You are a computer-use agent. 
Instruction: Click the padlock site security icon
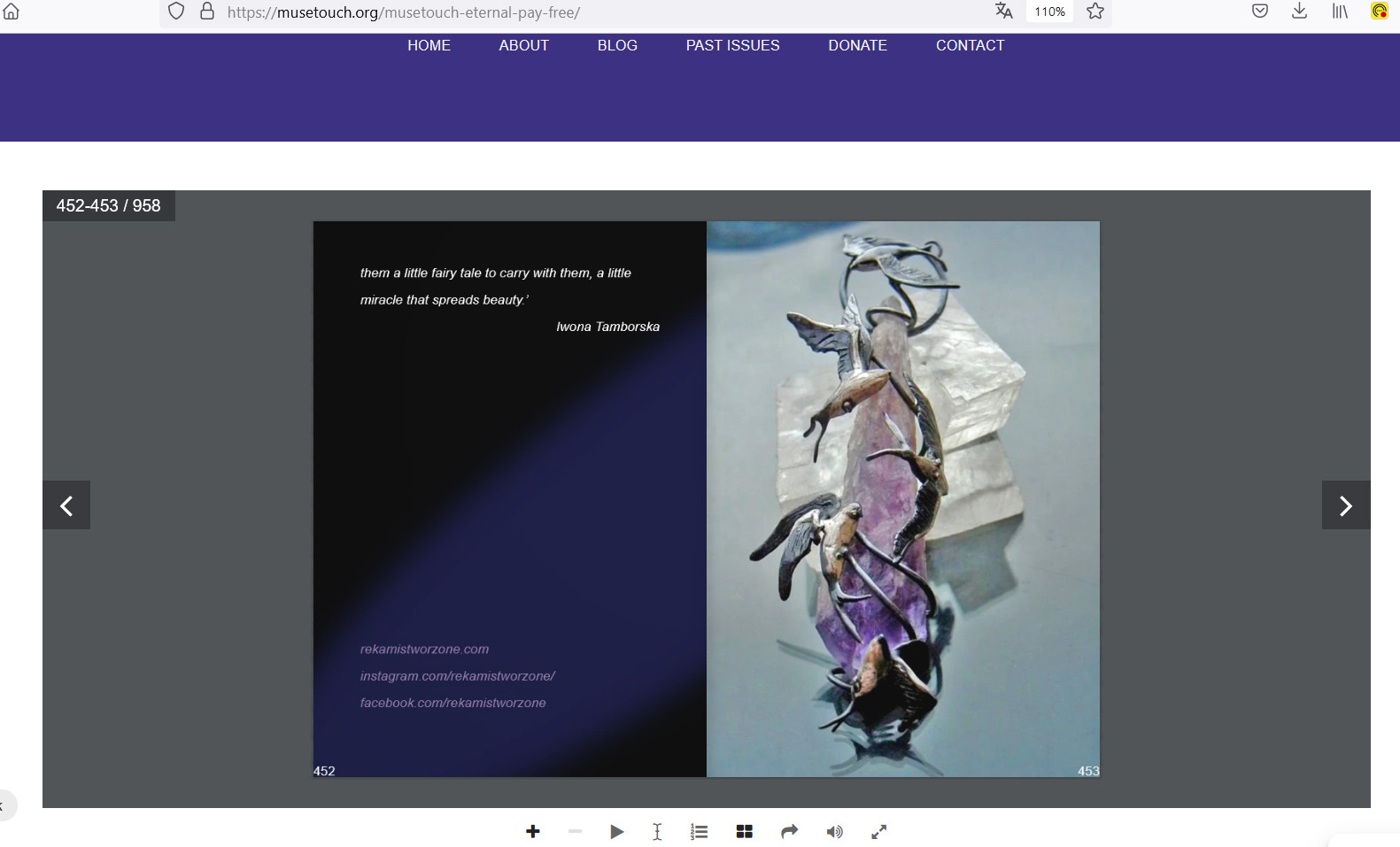pos(207,12)
